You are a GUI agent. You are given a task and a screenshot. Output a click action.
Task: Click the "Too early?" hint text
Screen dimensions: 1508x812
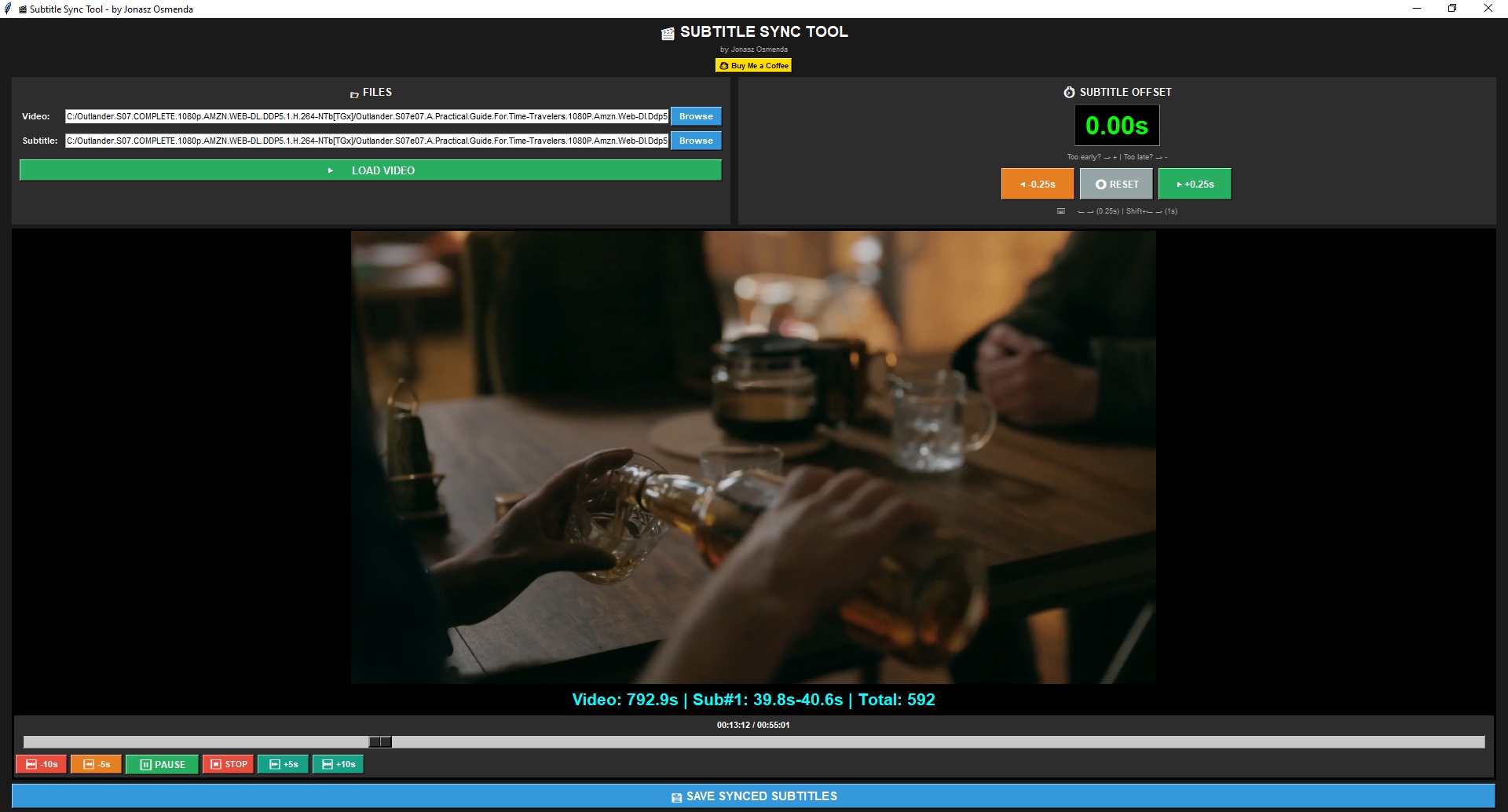click(x=1117, y=157)
